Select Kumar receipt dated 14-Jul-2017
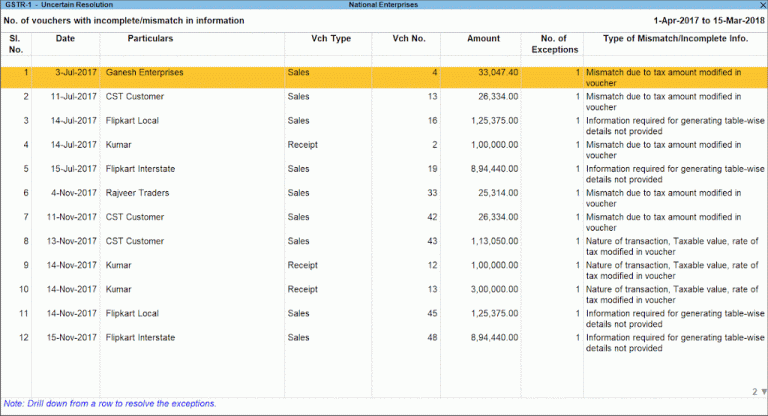 tap(384, 149)
